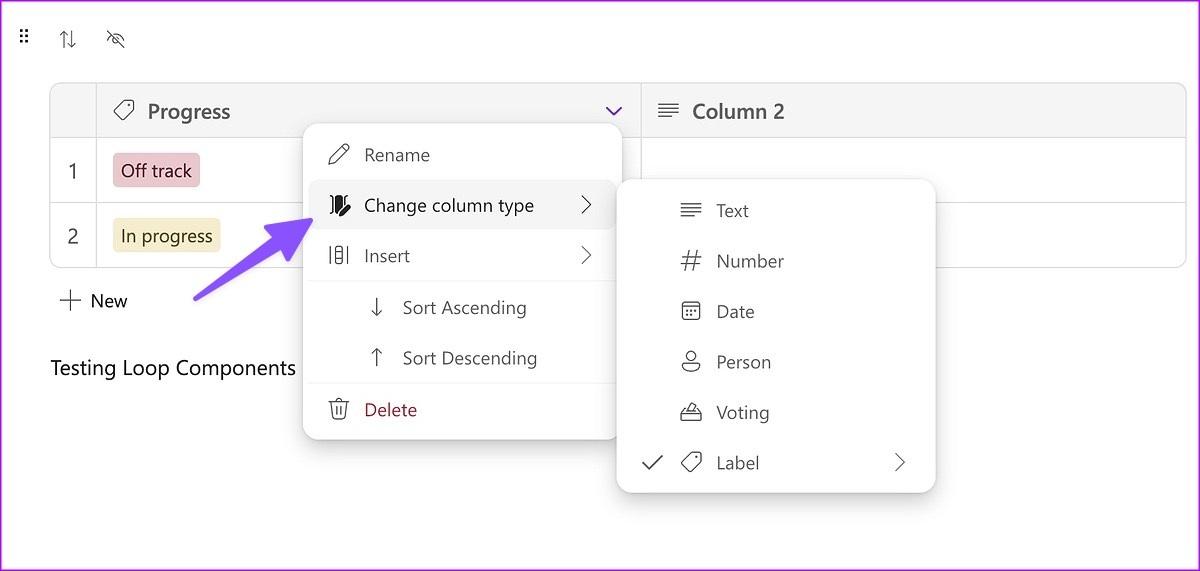
Task: Click the Column 2 text icon
Action: coord(668,111)
